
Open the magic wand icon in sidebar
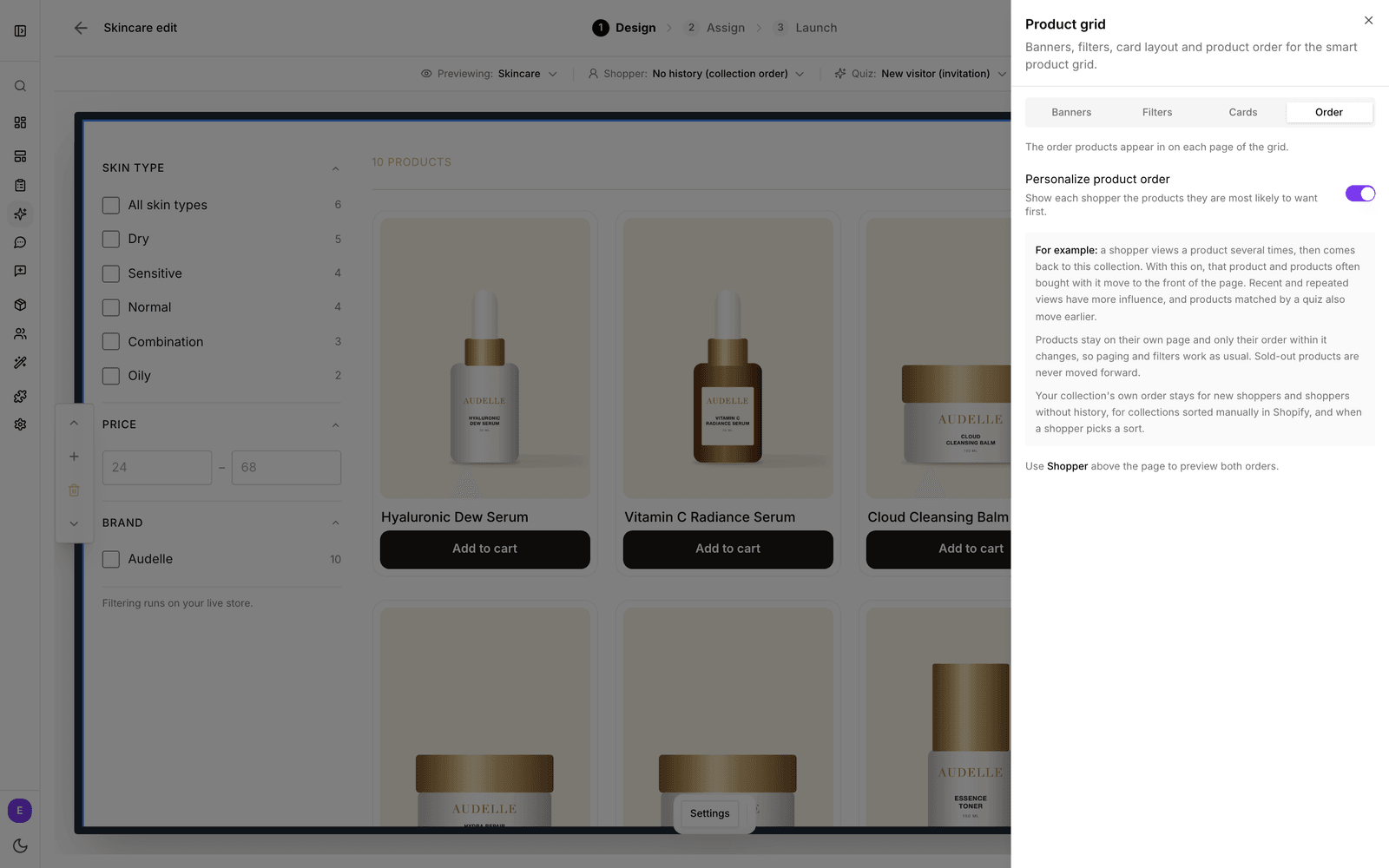(x=20, y=362)
